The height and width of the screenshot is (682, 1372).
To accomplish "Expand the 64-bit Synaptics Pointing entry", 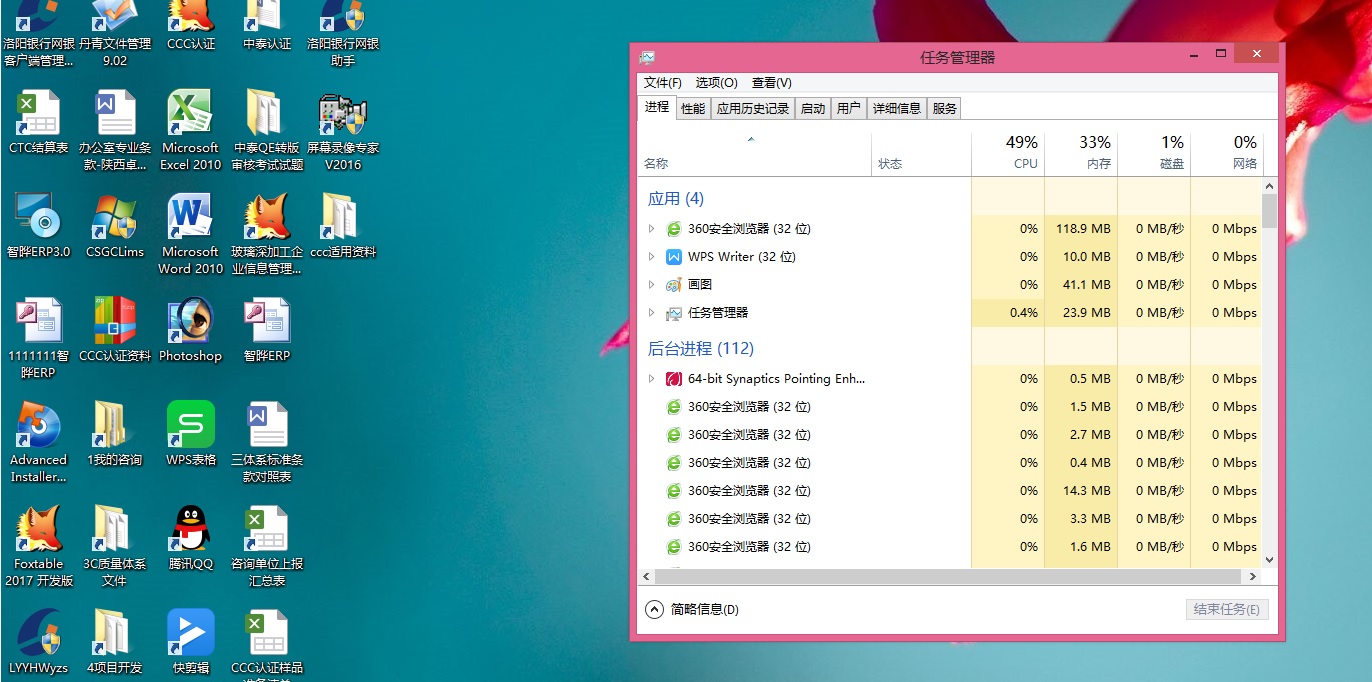I will click(651, 379).
